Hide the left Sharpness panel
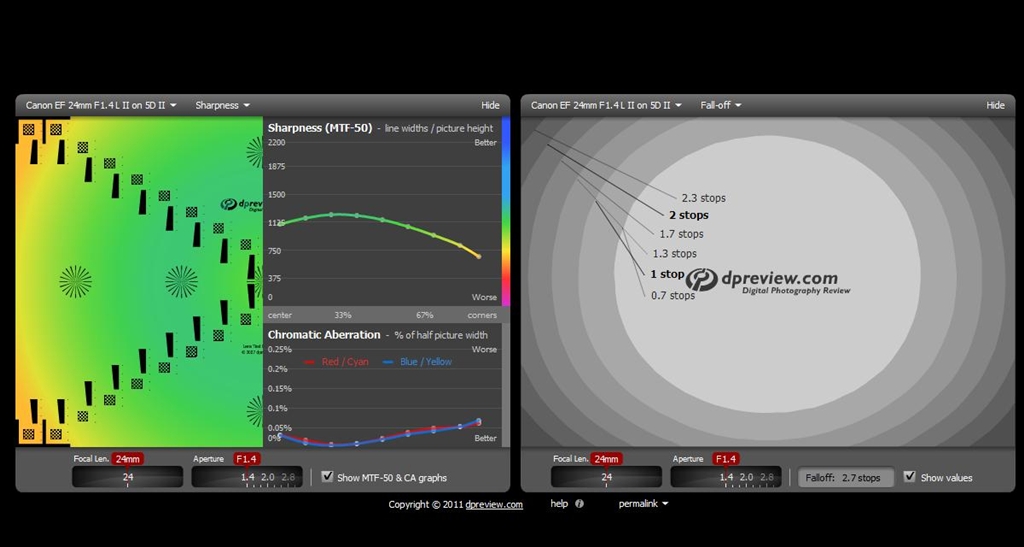 click(x=490, y=105)
